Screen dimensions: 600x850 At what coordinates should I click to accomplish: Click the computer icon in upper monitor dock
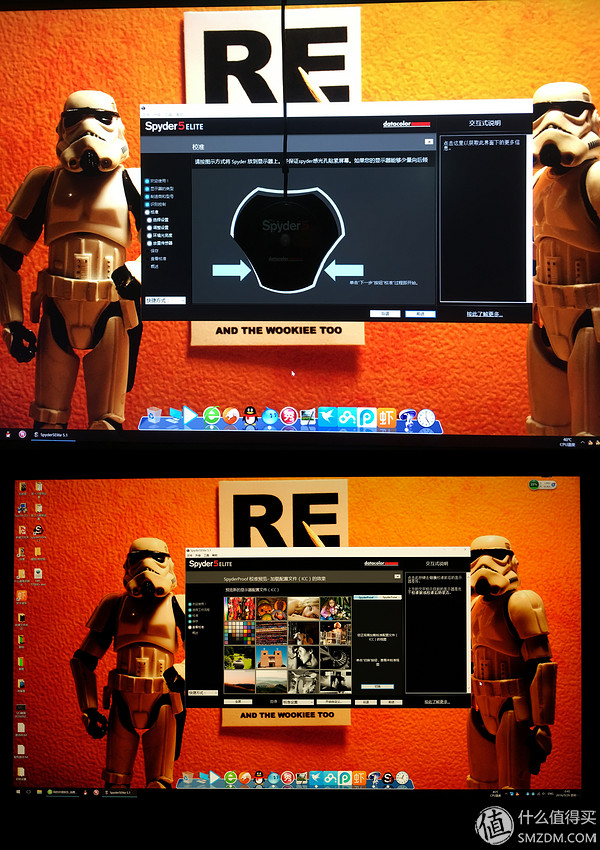(175, 416)
